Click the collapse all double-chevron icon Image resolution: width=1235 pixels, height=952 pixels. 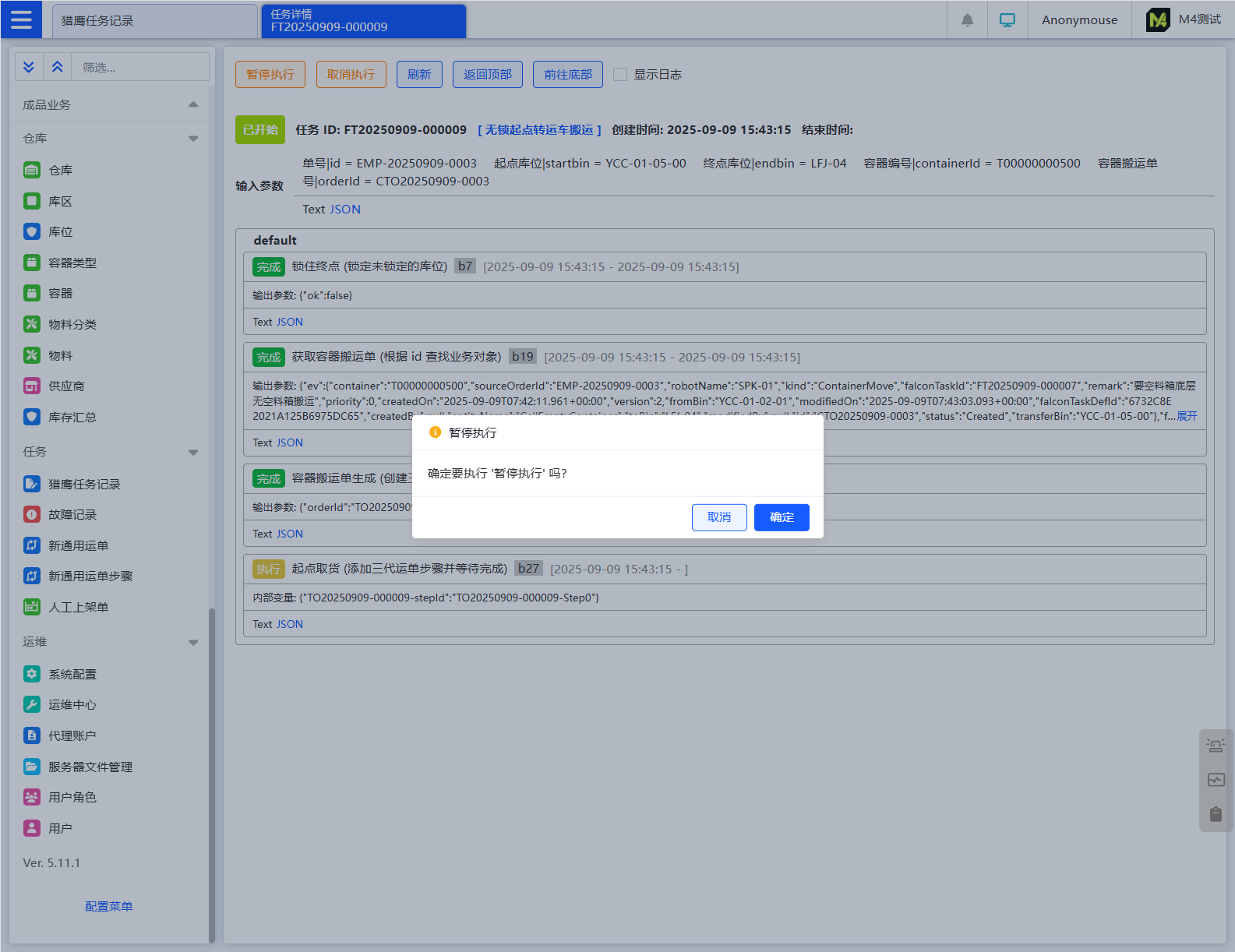57,67
